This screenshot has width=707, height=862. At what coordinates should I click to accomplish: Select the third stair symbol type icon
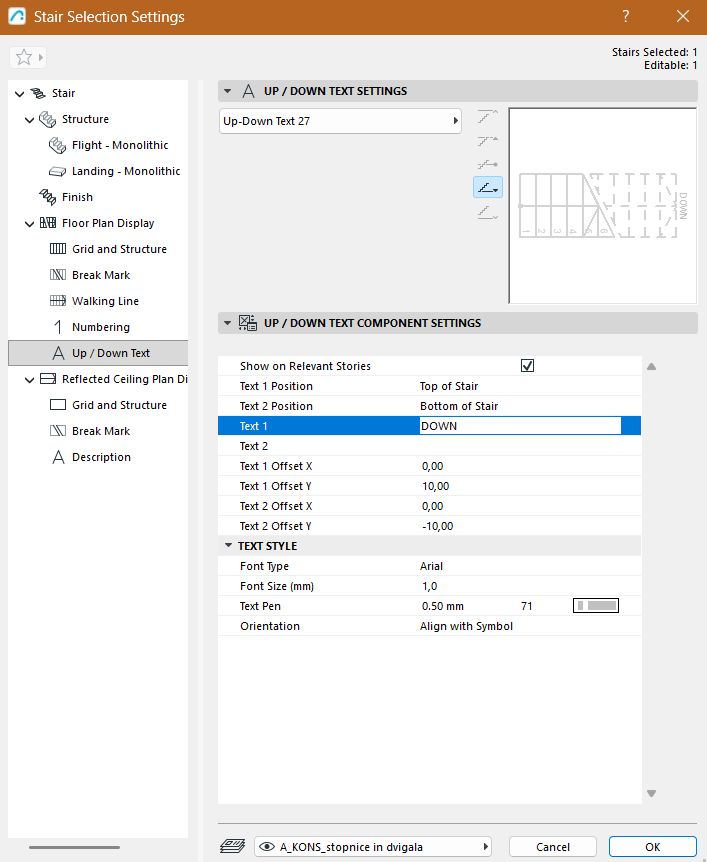(x=488, y=164)
